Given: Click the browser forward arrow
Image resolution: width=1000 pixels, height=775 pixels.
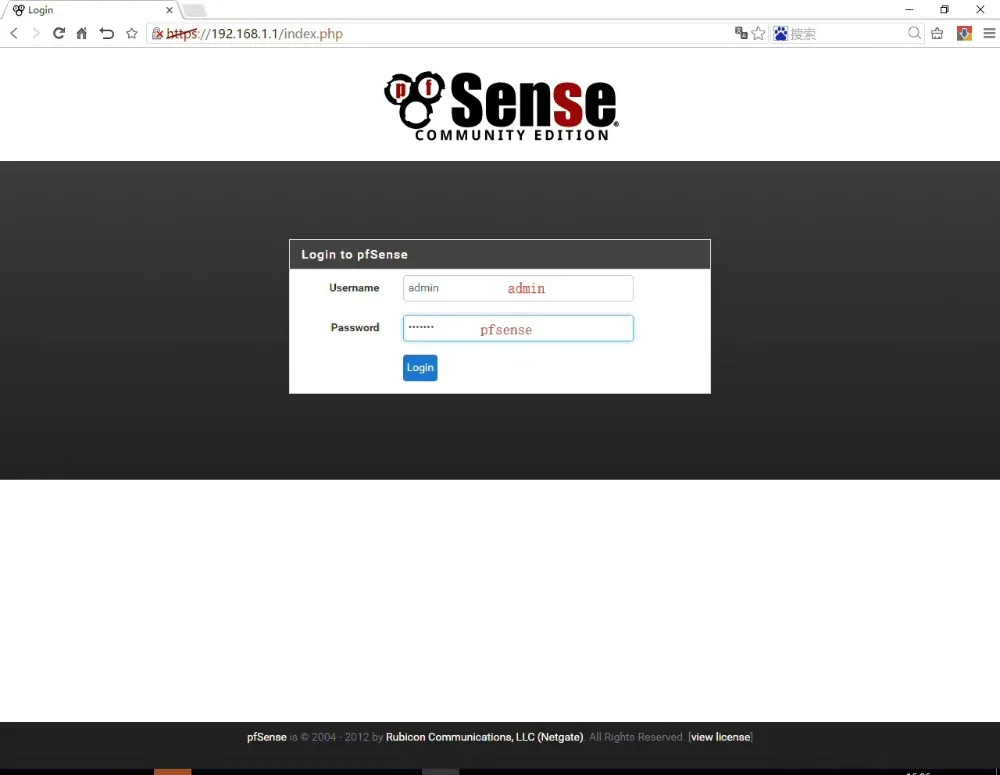Looking at the screenshot, I should click(36, 33).
